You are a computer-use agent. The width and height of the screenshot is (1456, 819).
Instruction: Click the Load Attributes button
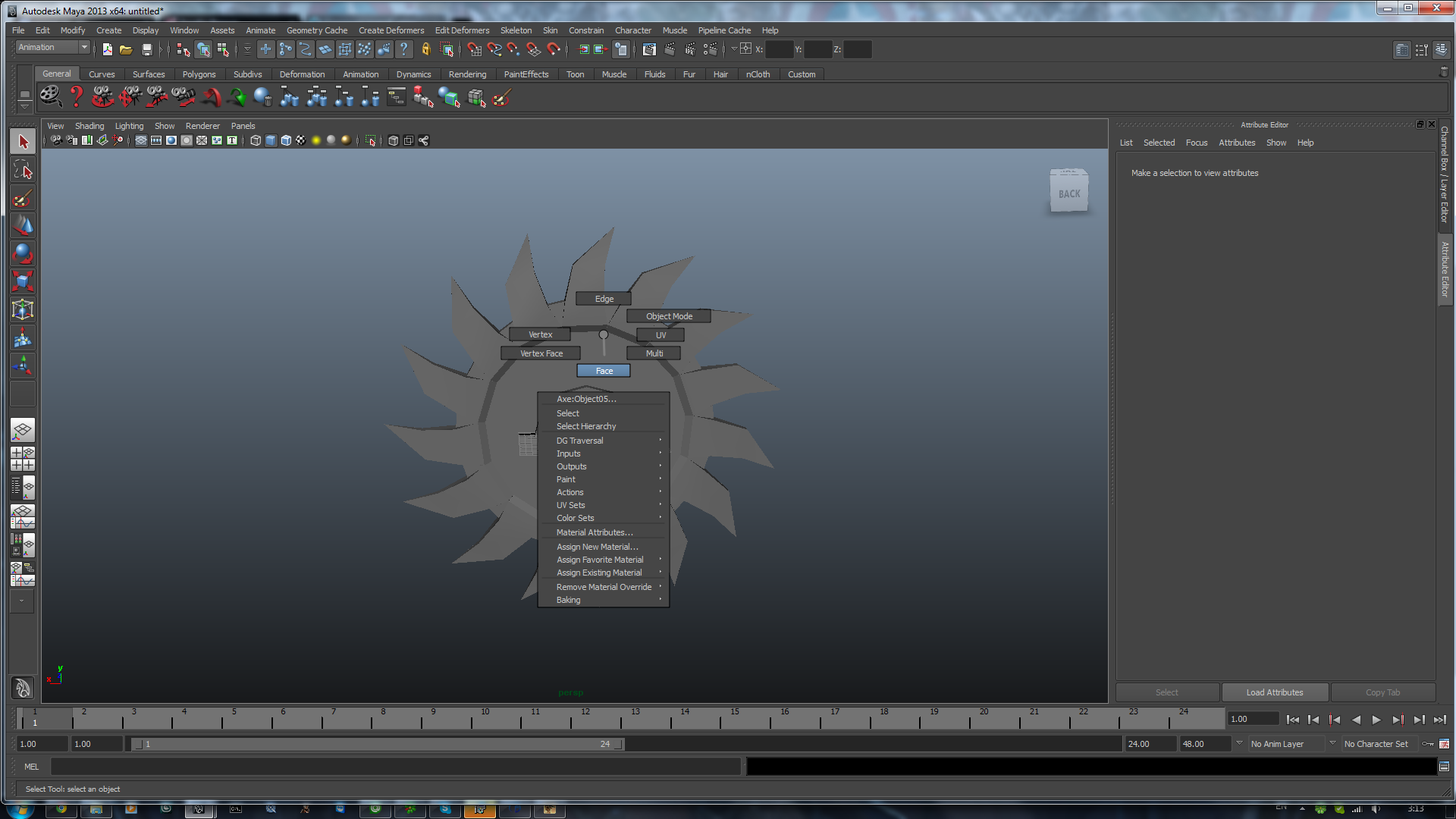1275,692
